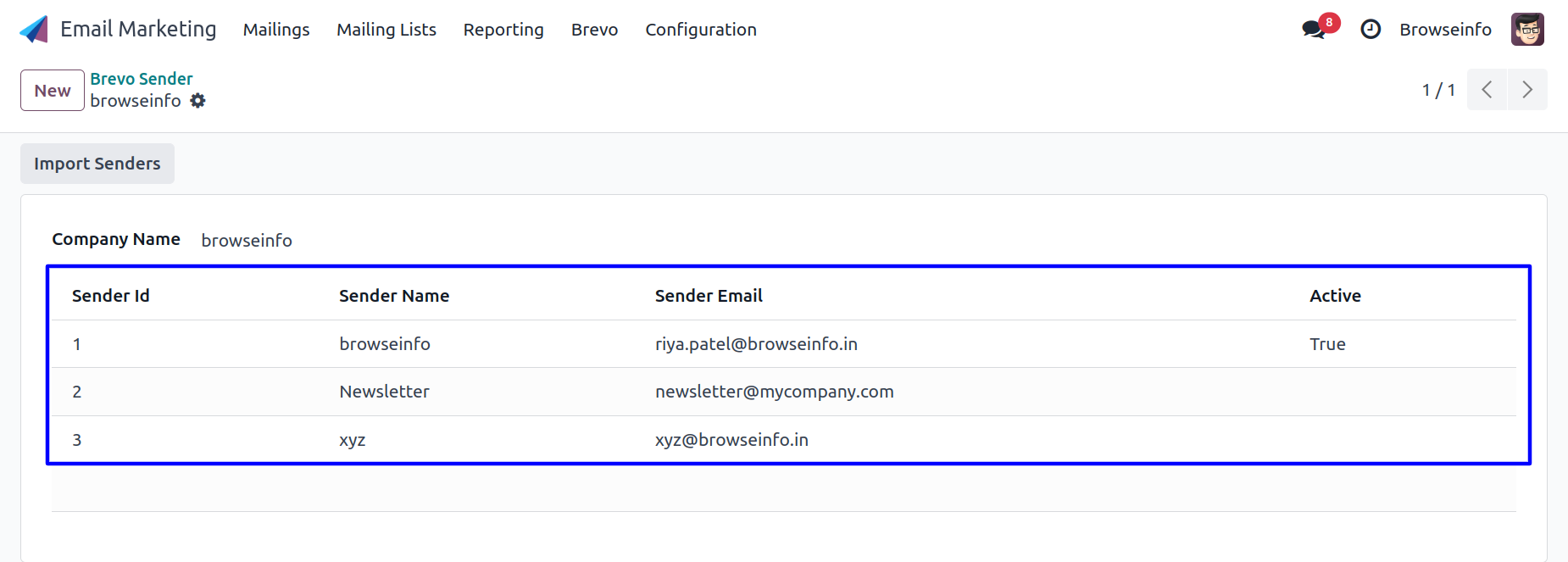Click the Company Name label
Image resolution: width=1568 pixels, height=562 pixels.
click(116, 240)
